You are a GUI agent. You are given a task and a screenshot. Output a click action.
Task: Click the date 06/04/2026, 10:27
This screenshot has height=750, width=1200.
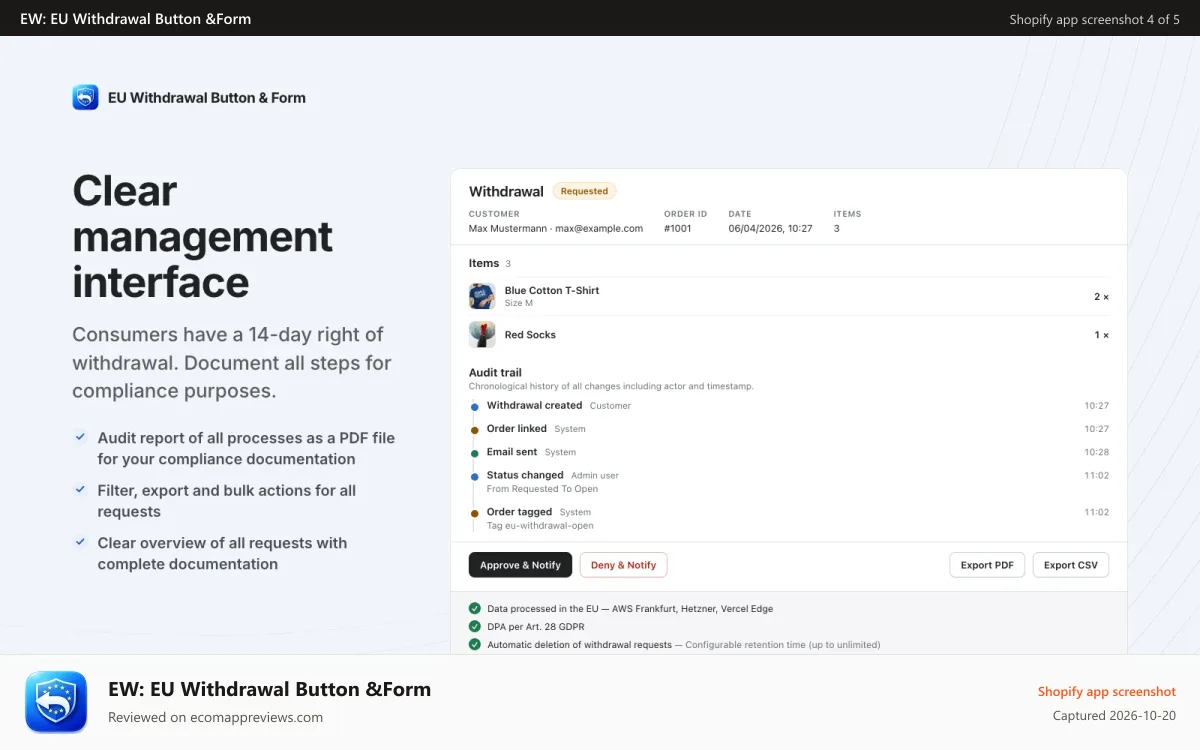tap(770, 229)
